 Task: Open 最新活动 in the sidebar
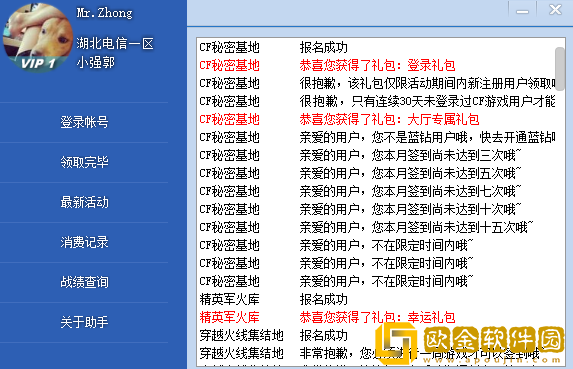pyautogui.click(x=84, y=202)
